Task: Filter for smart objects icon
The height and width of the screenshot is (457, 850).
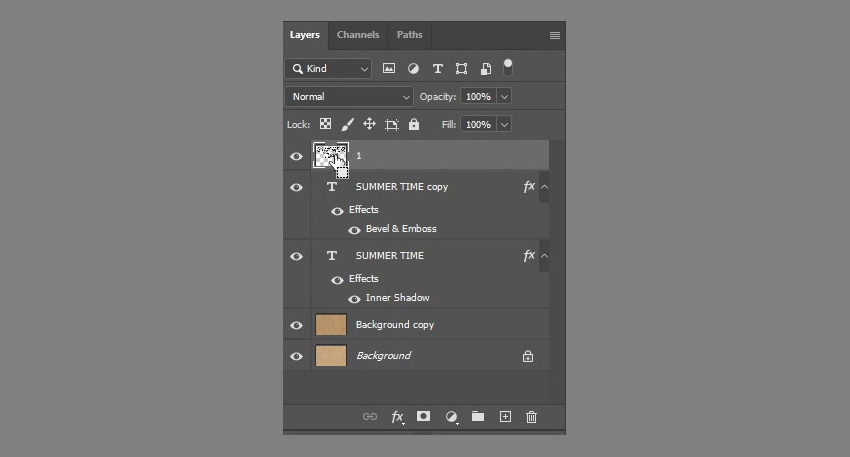Action: (486, 68)
